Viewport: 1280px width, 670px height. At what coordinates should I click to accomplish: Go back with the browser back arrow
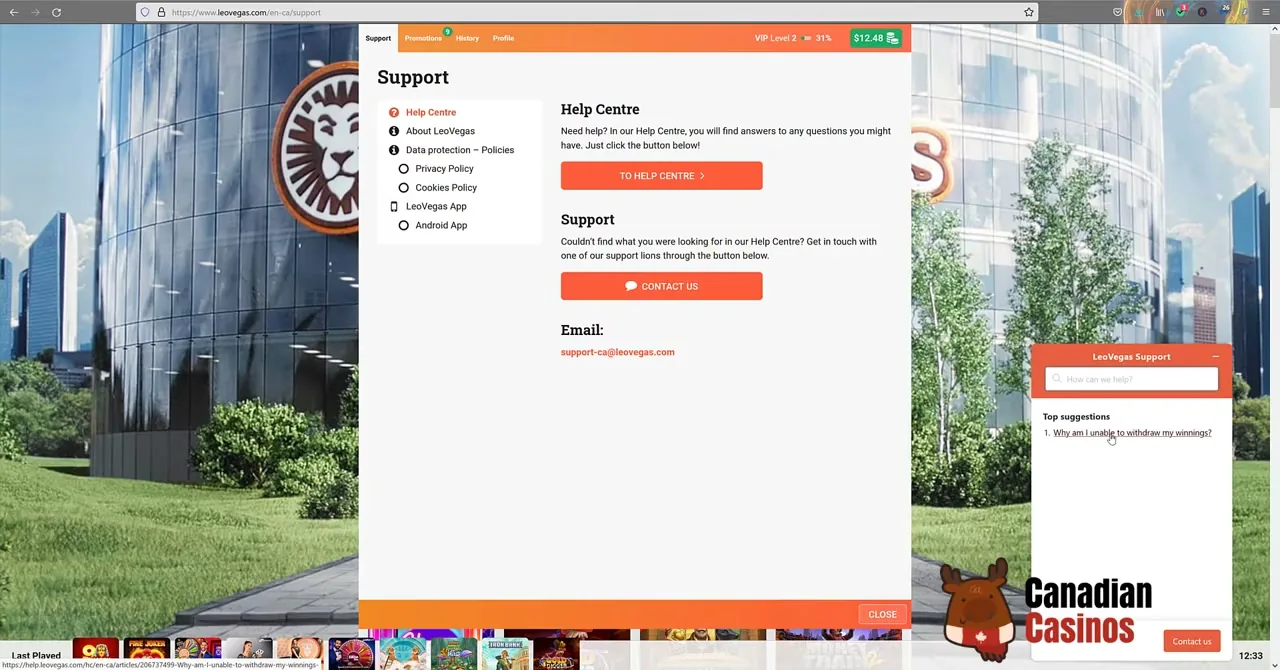point(14,12)
